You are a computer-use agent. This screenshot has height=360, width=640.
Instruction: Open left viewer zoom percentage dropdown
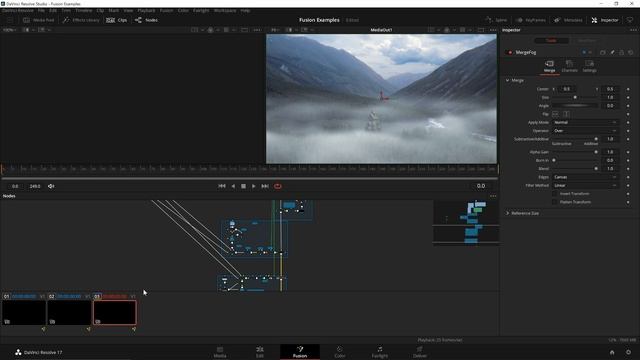(10, 30)
